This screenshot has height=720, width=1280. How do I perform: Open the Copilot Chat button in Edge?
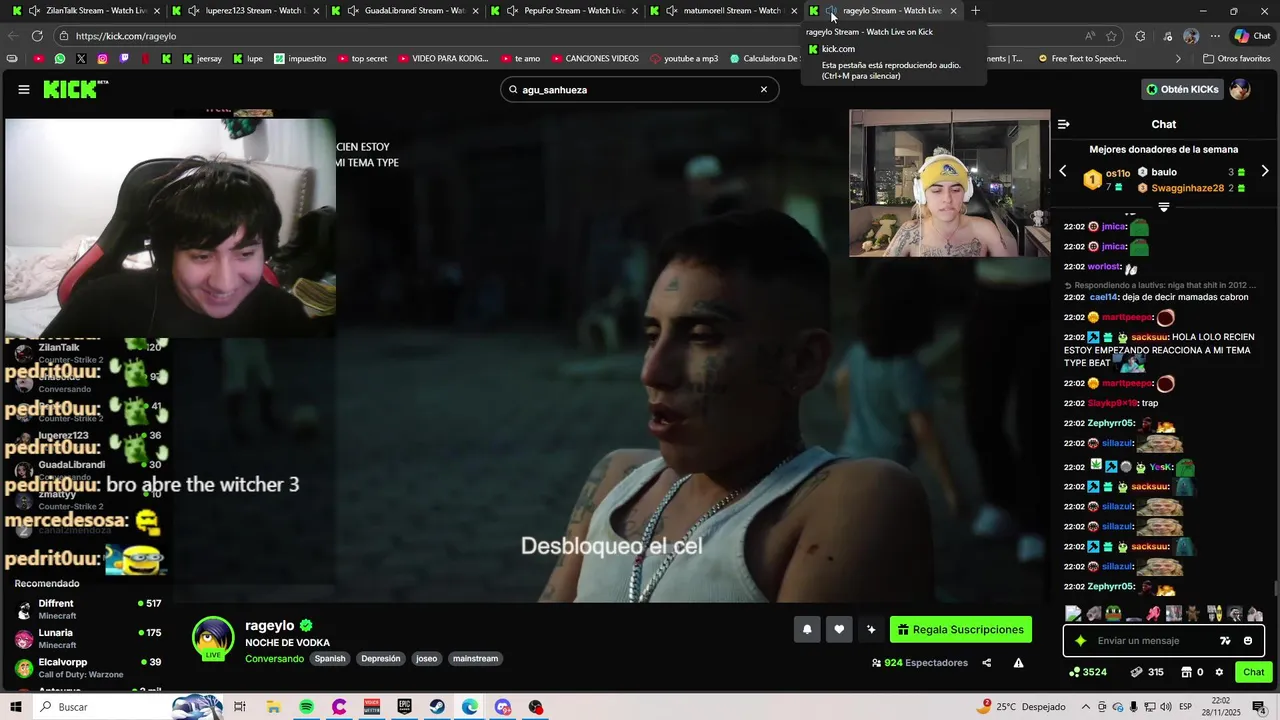tap(1254, 36)
